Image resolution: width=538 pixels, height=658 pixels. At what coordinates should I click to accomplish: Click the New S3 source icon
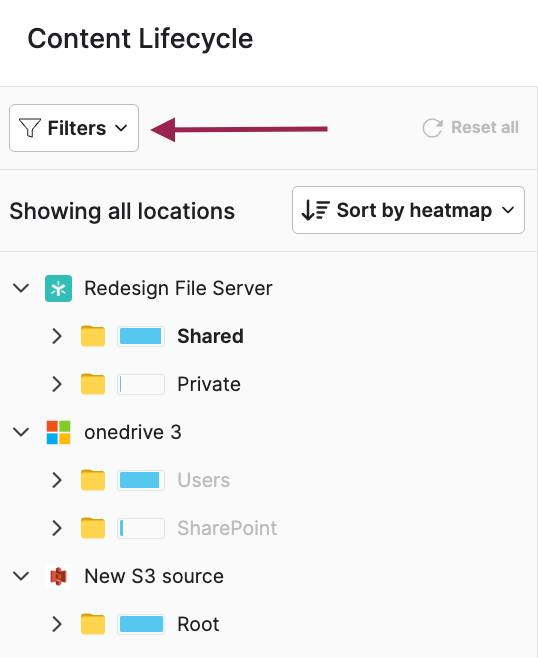pyautogui.click(x=58, y=576)
